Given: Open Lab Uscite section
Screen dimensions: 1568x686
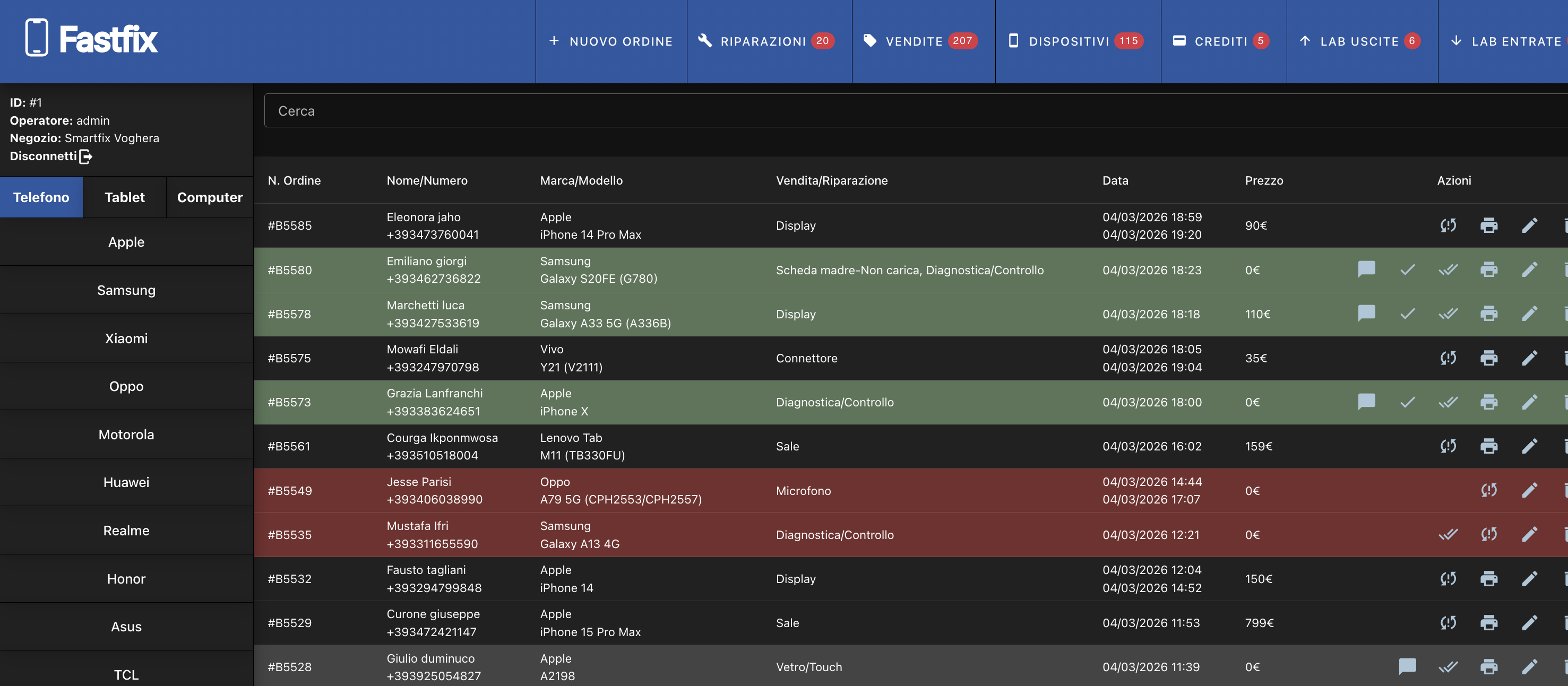Looking at the screenshot, I should pyautogui.click(x=1361, y=41).
